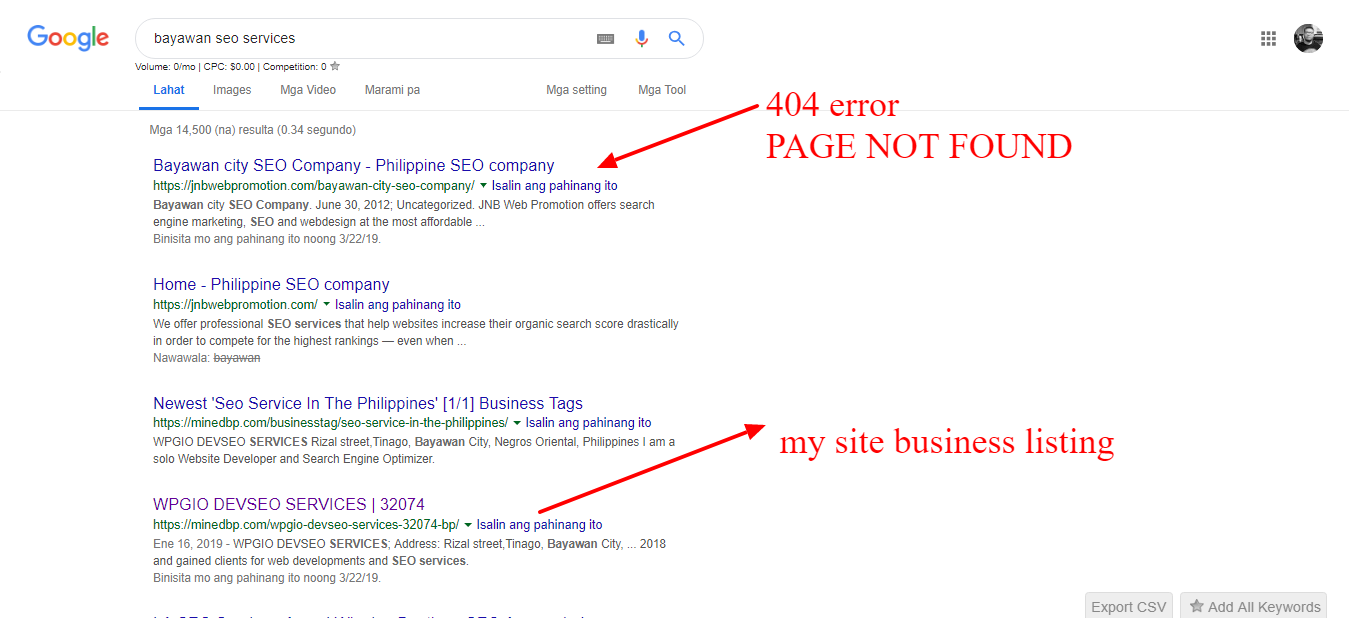Translate the WPGIO DEVSEO SERVICES page

coord(540,525)
